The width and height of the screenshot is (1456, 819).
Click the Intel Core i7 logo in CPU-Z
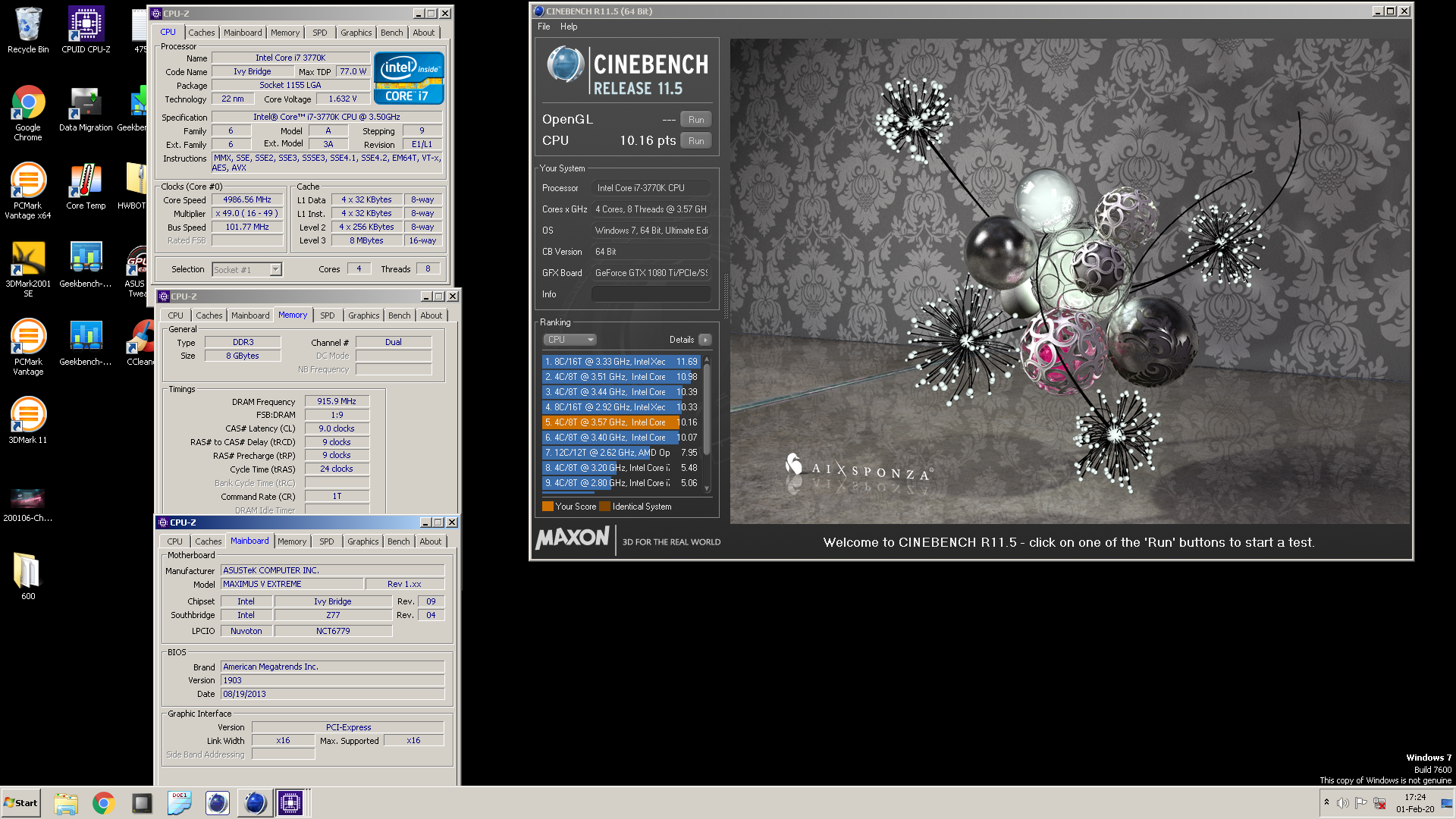pos(409,77)
